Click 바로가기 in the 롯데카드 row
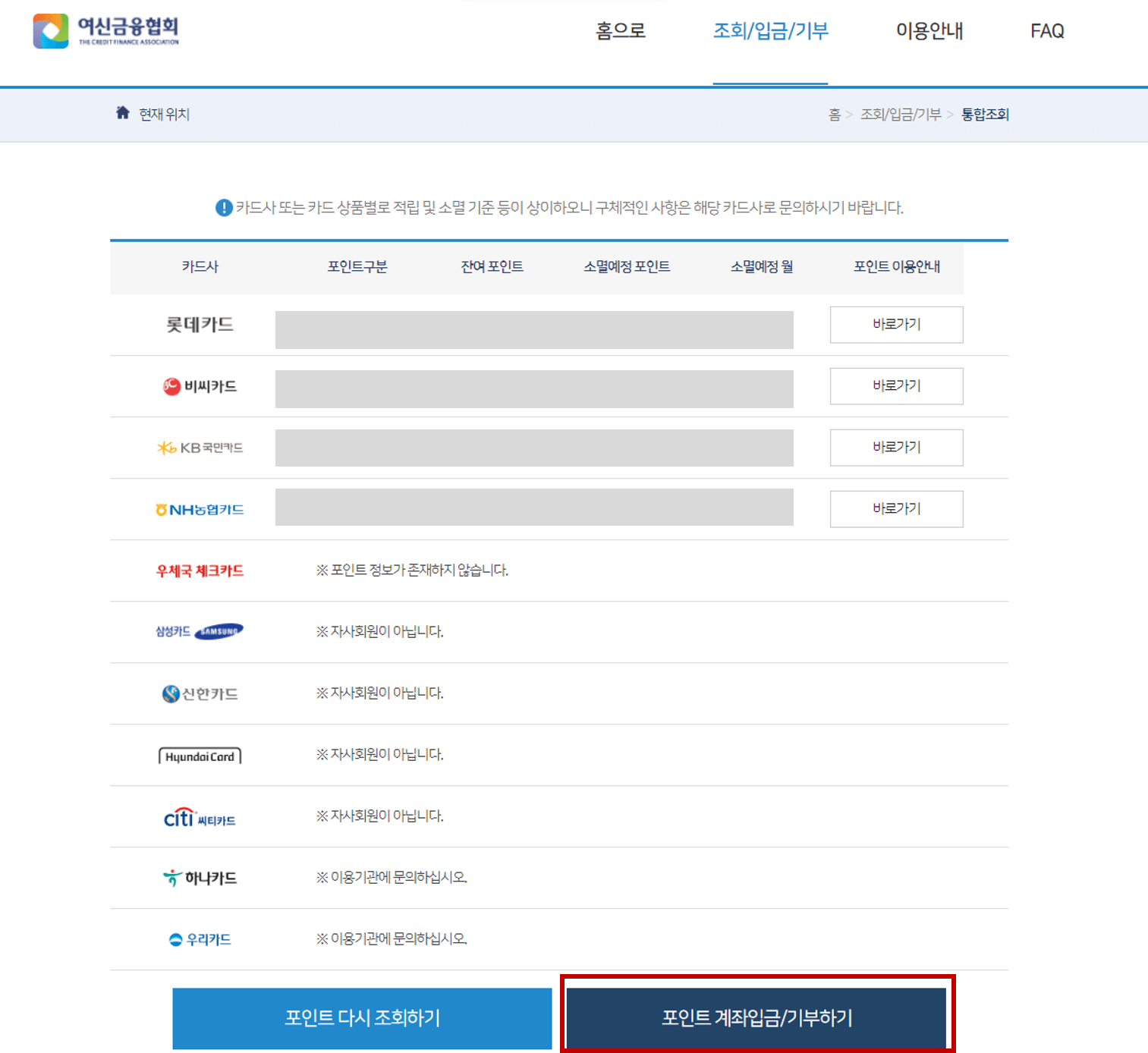The width and height of the screenshot is (1148, 1053). pyautogui.click(x=896, y=324)
